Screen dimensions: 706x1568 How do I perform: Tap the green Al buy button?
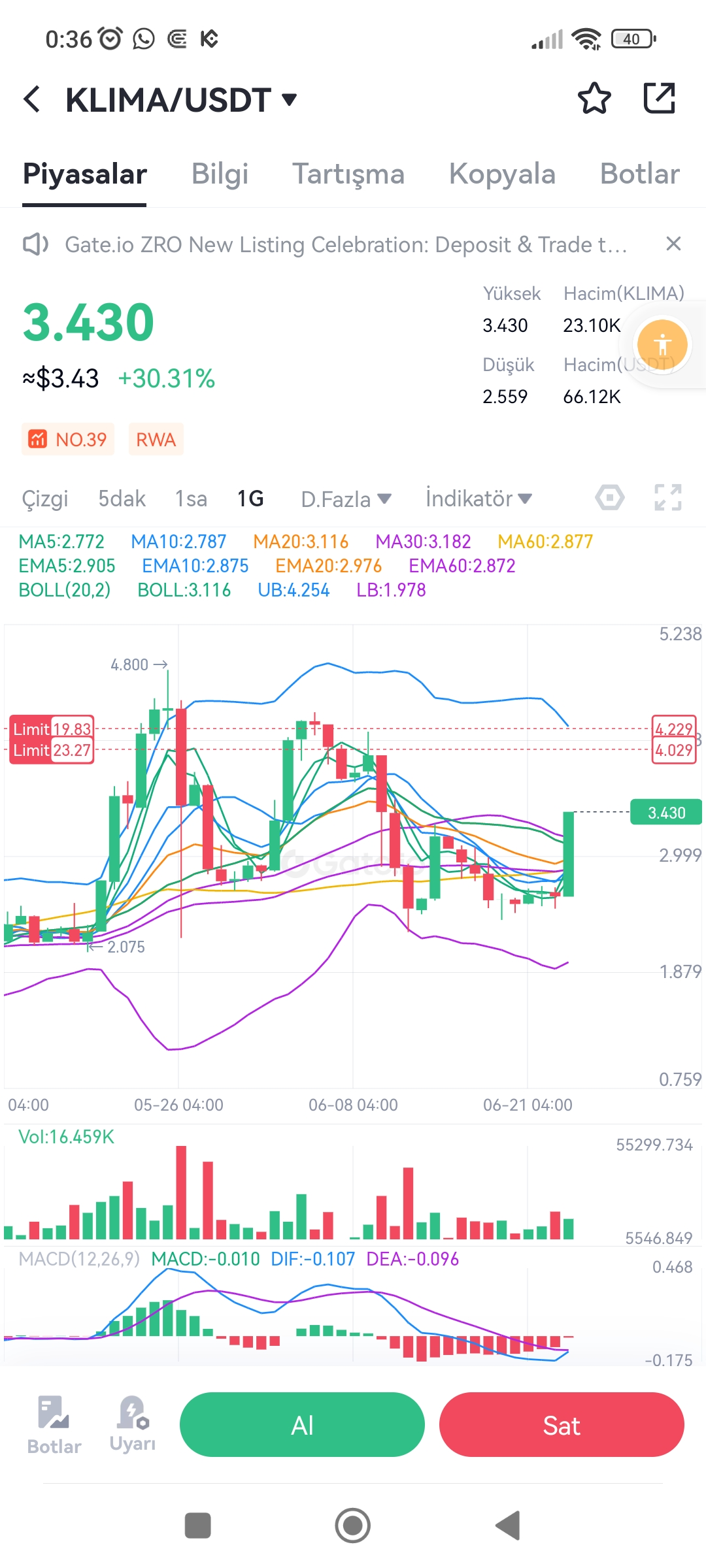point(302,1425)
